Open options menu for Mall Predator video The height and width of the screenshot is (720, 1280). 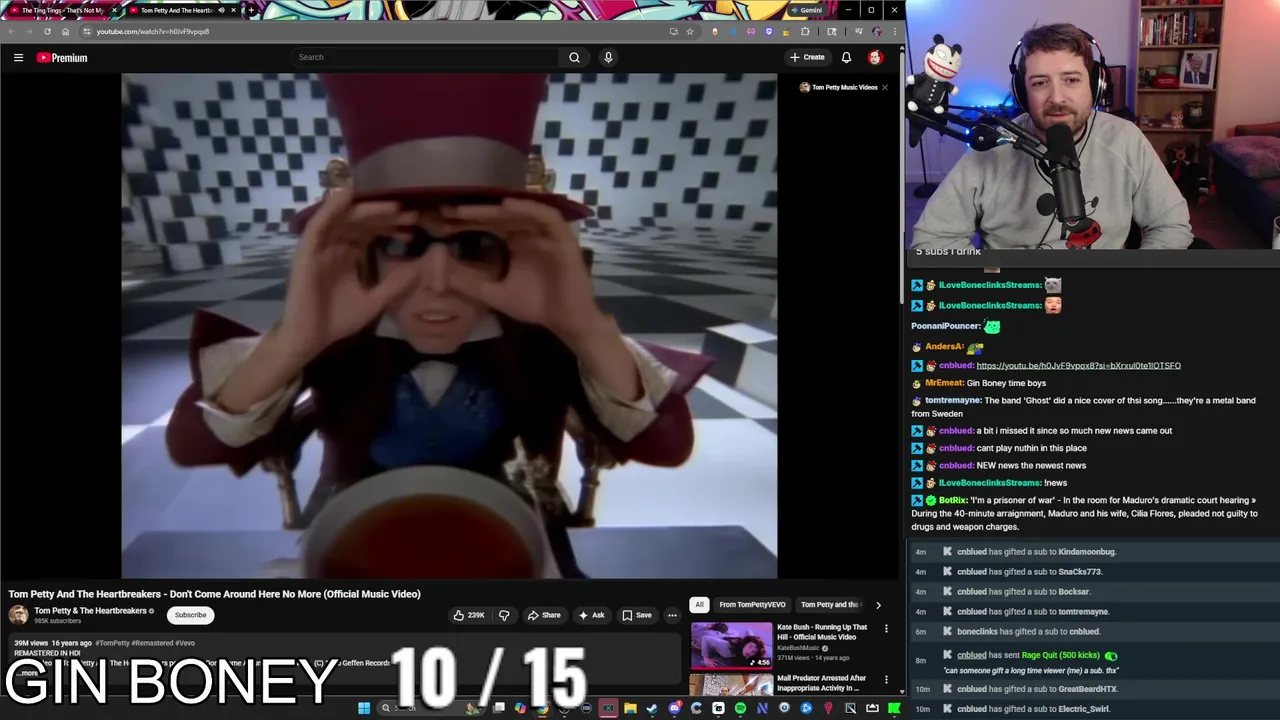click(886, 680)
